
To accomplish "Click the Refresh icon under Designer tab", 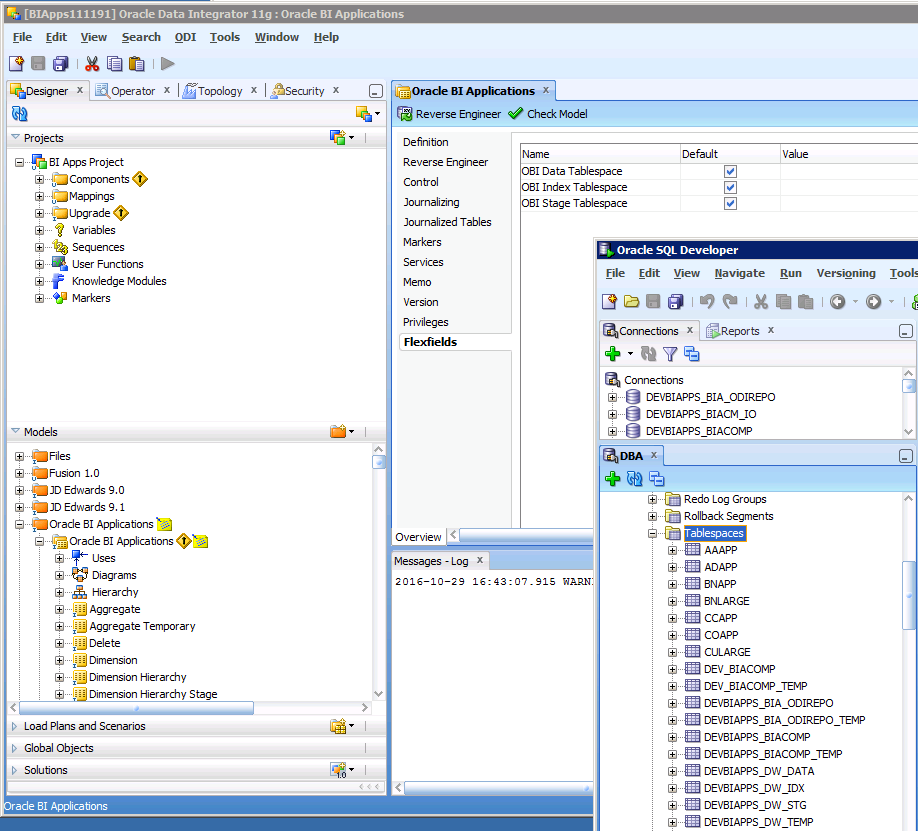I will [x=20, y=114].
